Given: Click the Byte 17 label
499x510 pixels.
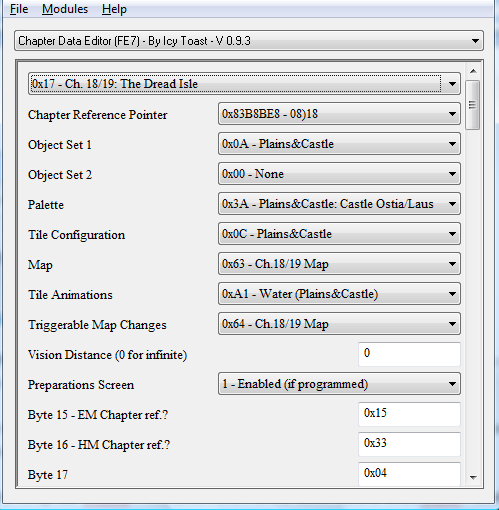Looking at the screenshot, I should pyautogui.click(x=48, y=475).
